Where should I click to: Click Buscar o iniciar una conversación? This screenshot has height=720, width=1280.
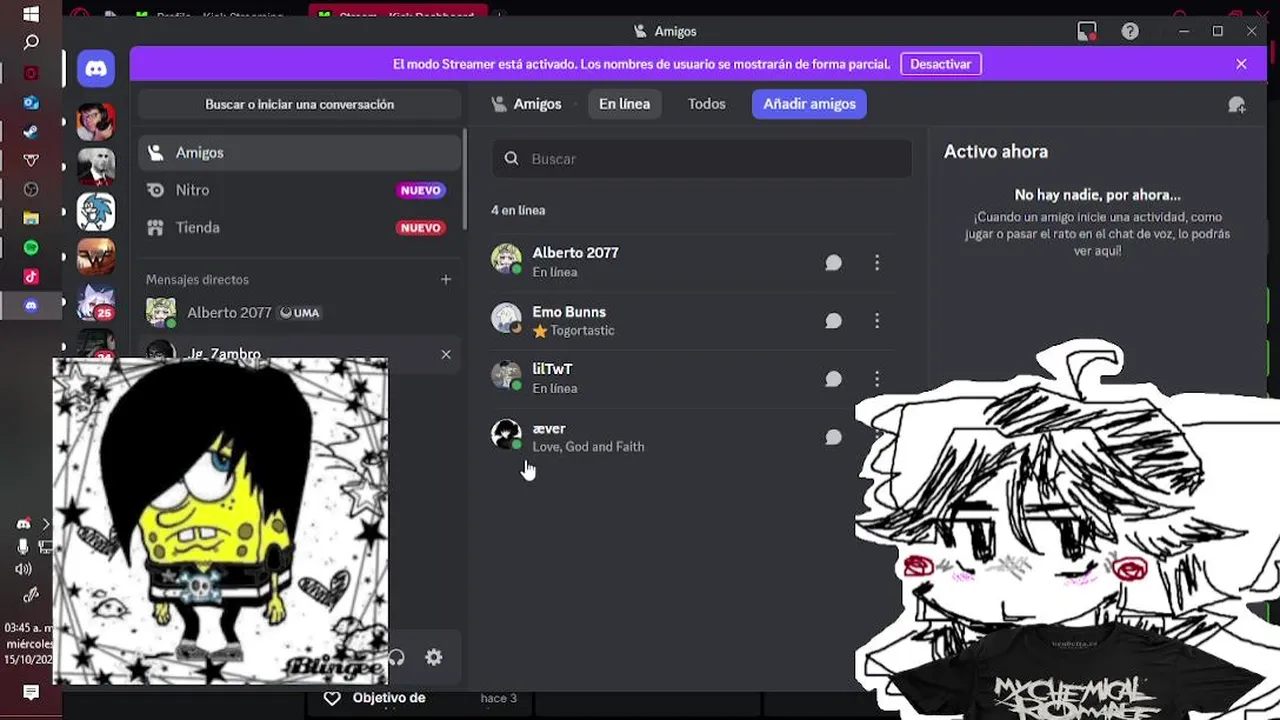tap(300, 104)
